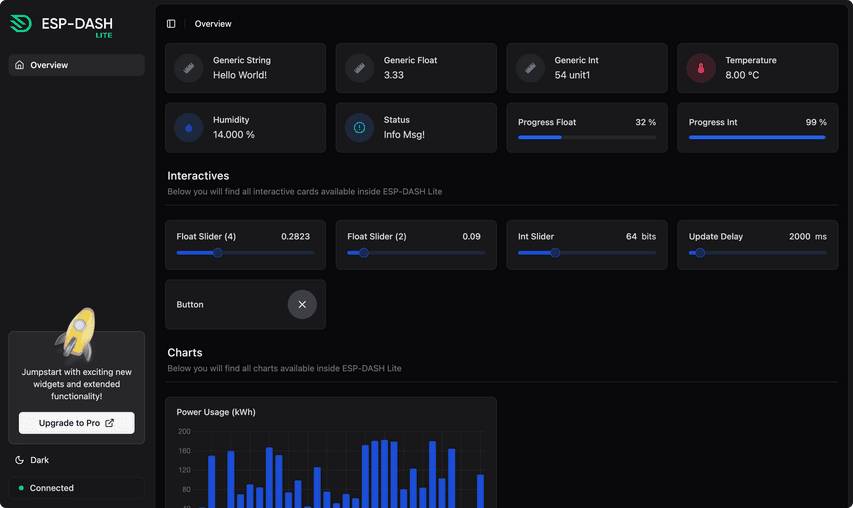Click the Connected status indicator

click(x=76, y=488)
